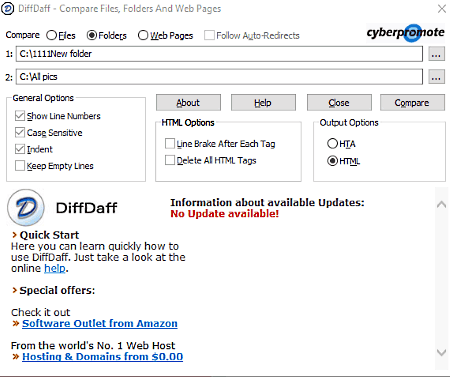Click the cyberpromote logo
Image resolution: width=450 pixels, height=377 pixels.
pyautogui.click(x=405, y=33)
